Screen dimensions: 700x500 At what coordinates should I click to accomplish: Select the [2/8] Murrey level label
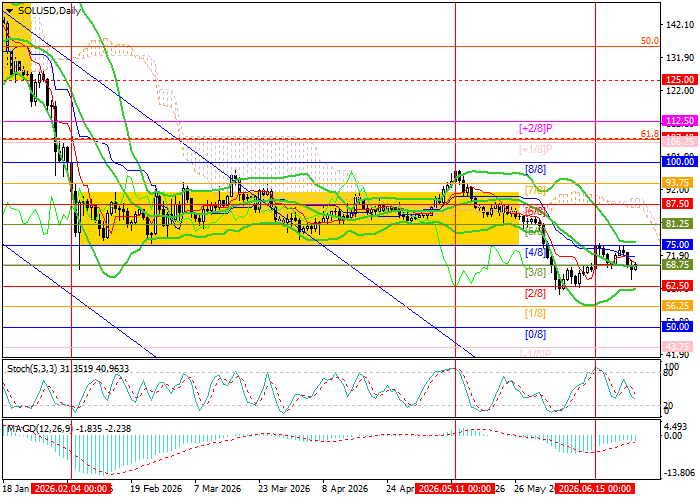point(535,293)
